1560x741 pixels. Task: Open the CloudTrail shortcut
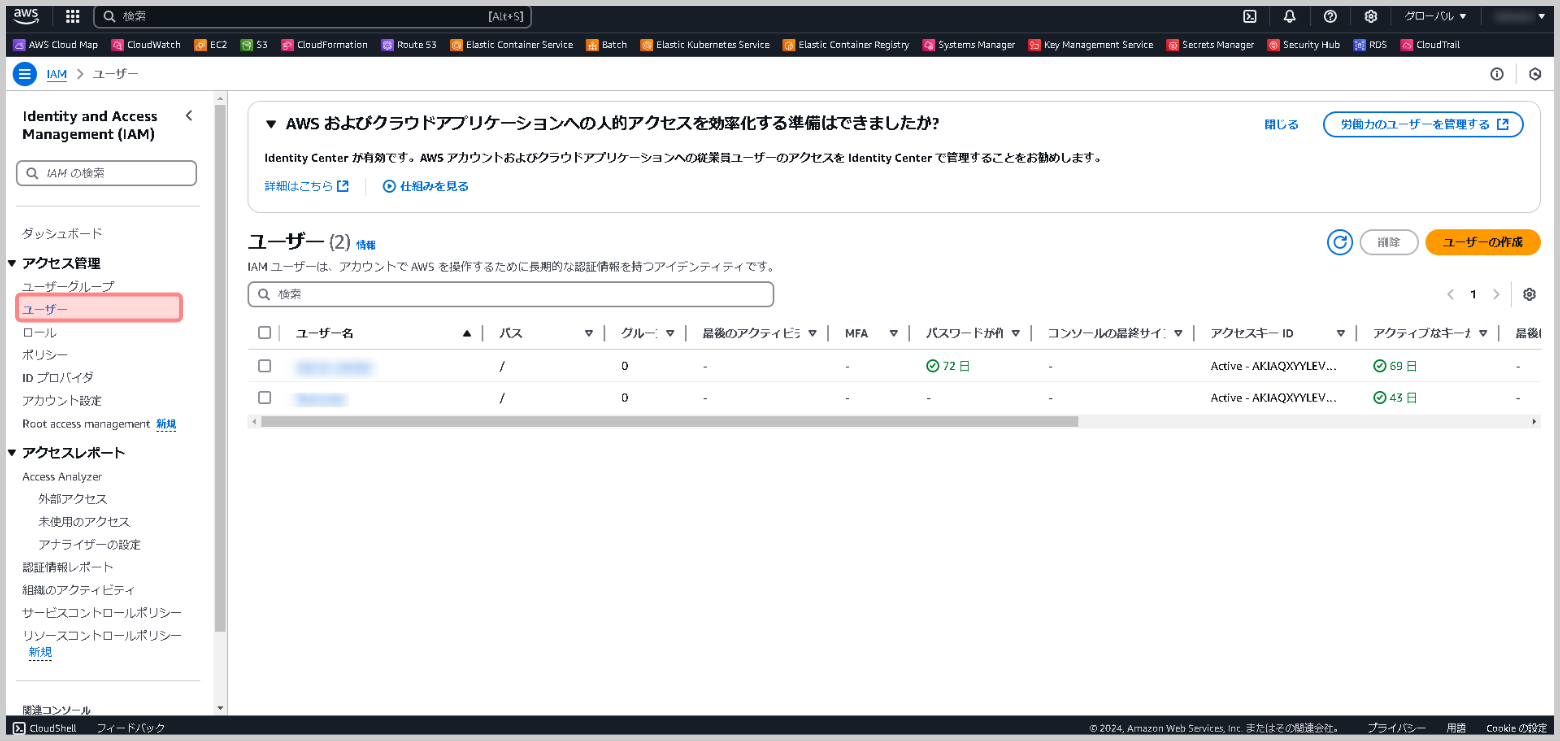pos(1431,45)
